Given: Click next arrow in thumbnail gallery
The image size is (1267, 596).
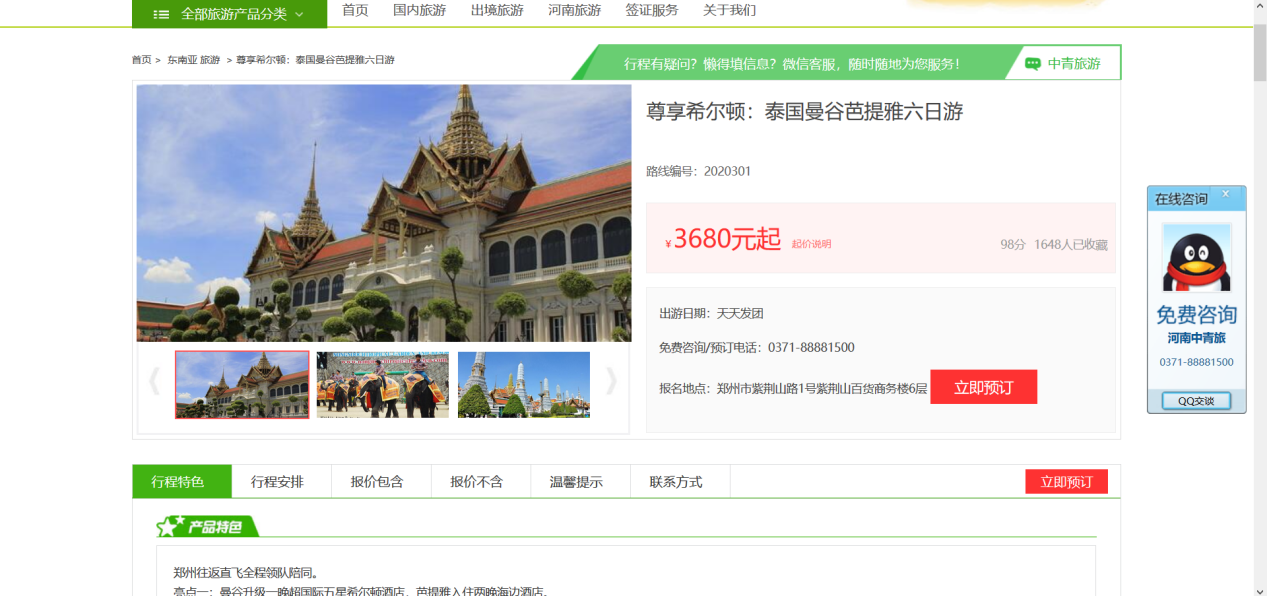Looking at the screenshot, I should point(611,381).
